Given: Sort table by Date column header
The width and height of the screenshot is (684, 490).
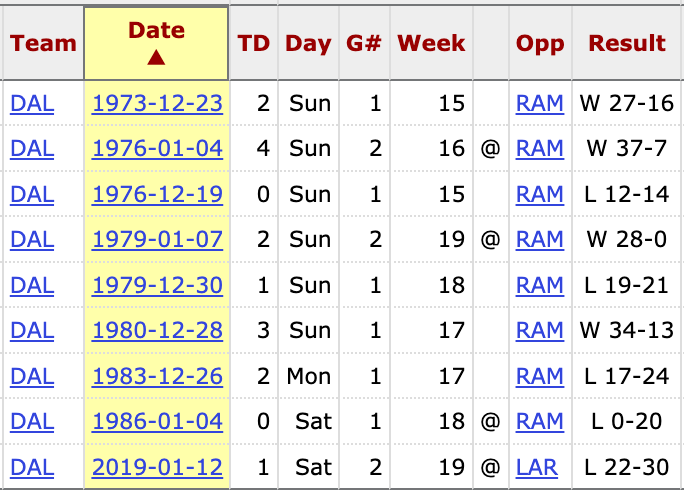Looking at the screenshot, I should click(156, 43).
